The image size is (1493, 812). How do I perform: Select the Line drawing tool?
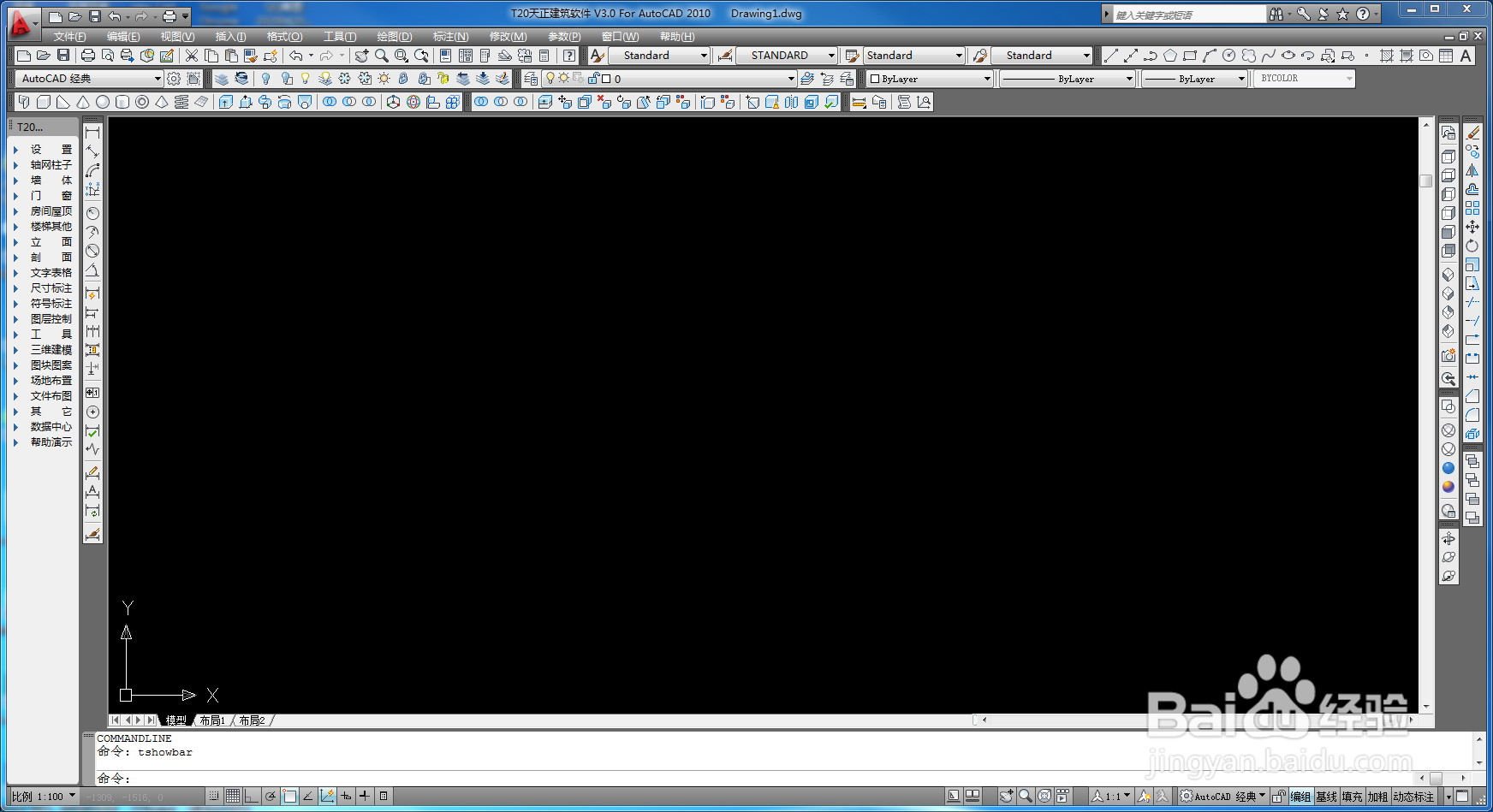pyautogui.click(x=1111, y=56)
